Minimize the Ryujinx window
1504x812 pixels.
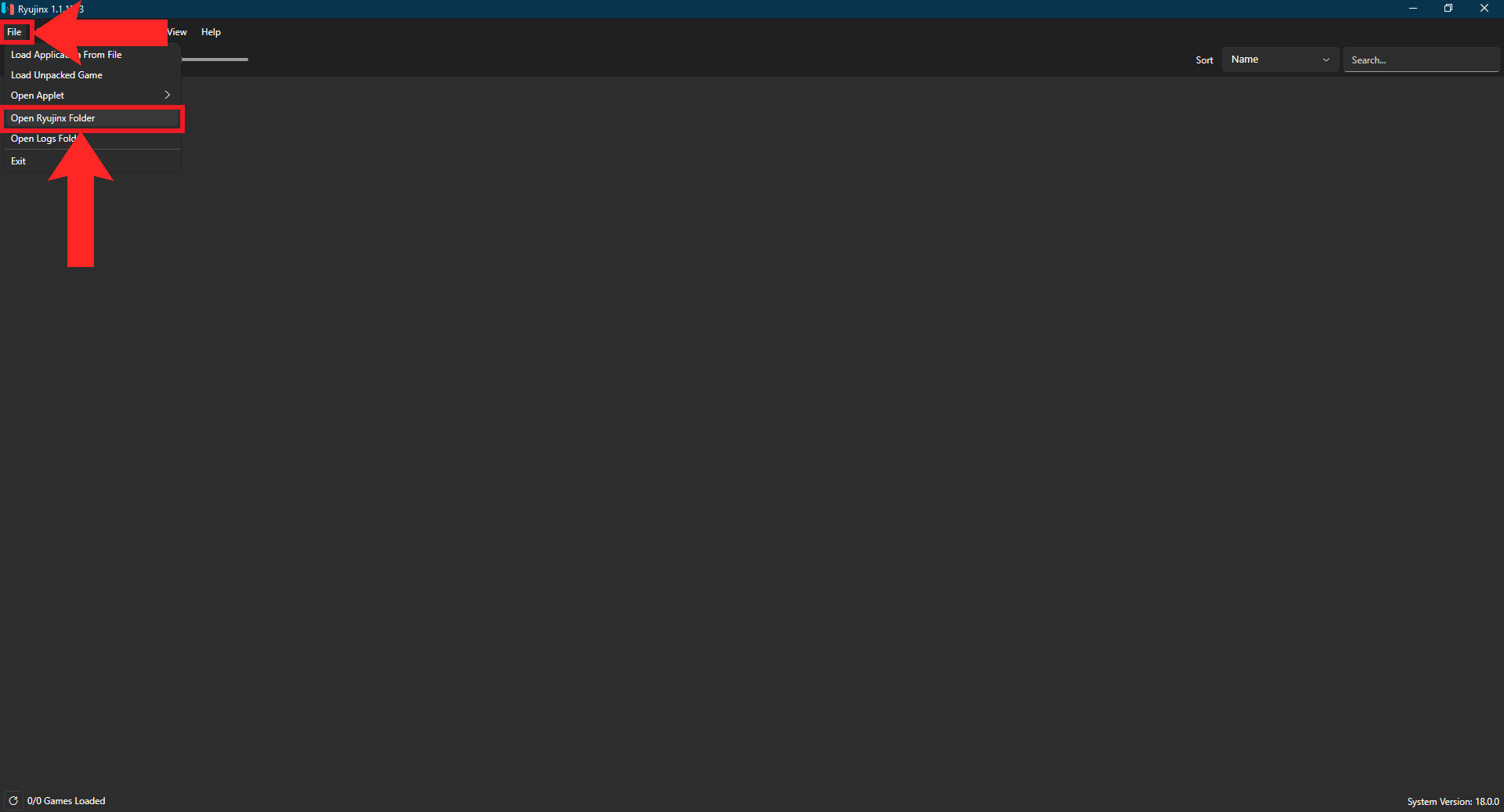(x=1412, y=9)
